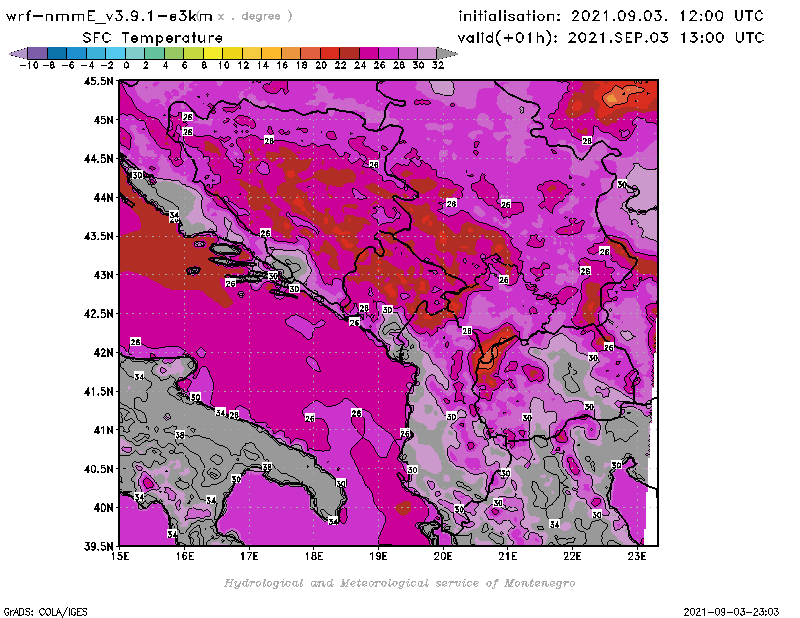The height and width of the screenshot is (618, 800).
Task: Select the orange 14 to 16 colorbar swatch
Action: coord(271,53)
